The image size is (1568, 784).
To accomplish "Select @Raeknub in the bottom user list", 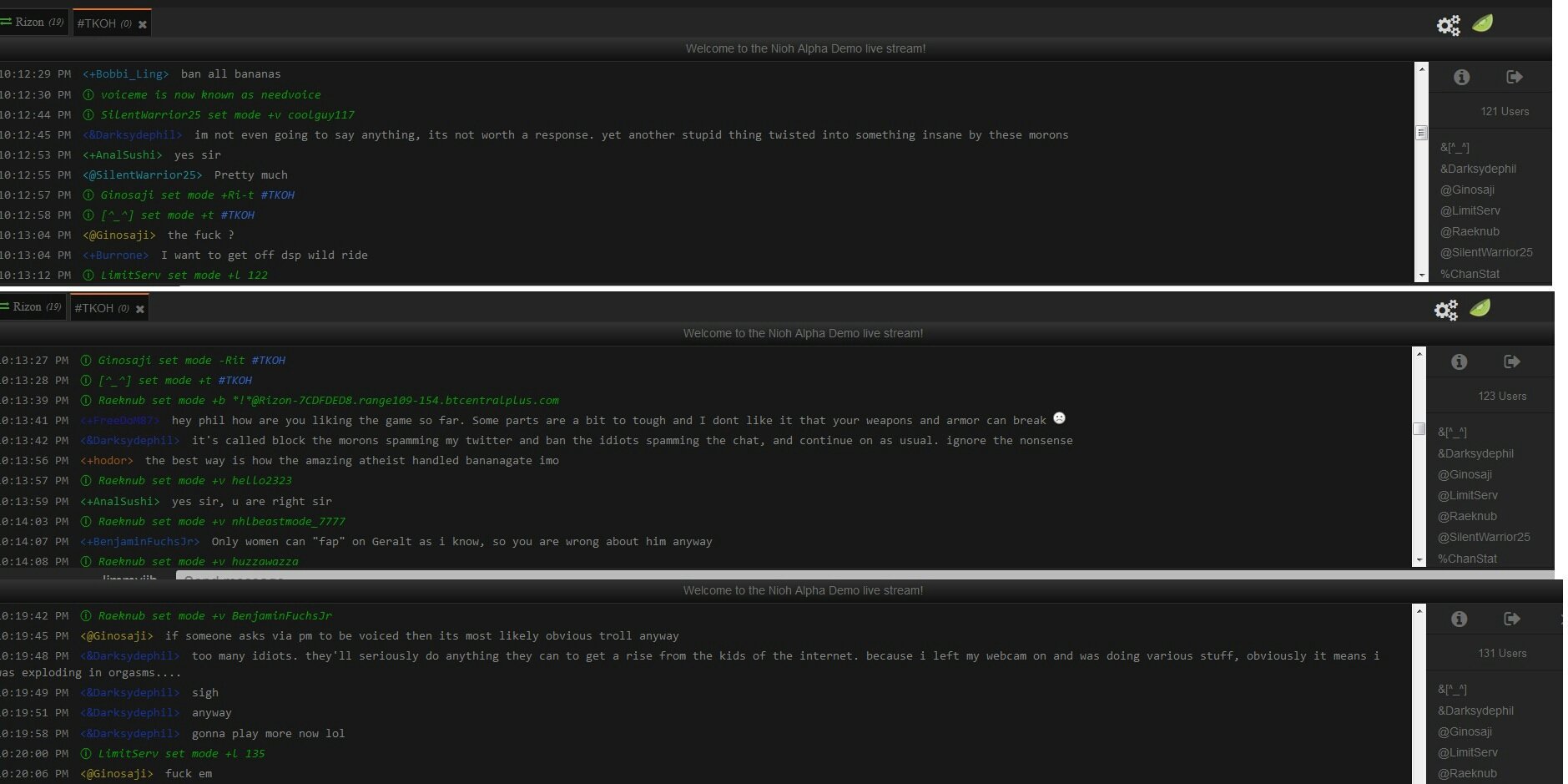I will [x=1467, y=773].
